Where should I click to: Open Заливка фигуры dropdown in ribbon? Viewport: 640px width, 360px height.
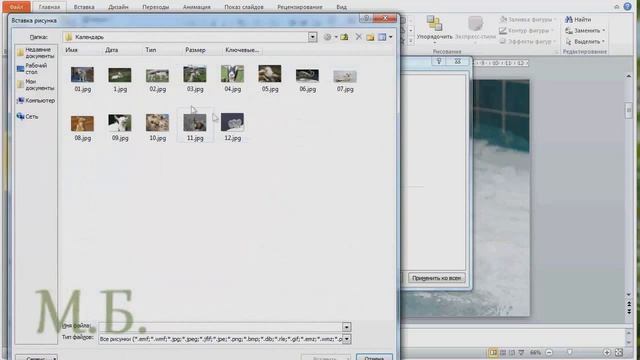527,19
